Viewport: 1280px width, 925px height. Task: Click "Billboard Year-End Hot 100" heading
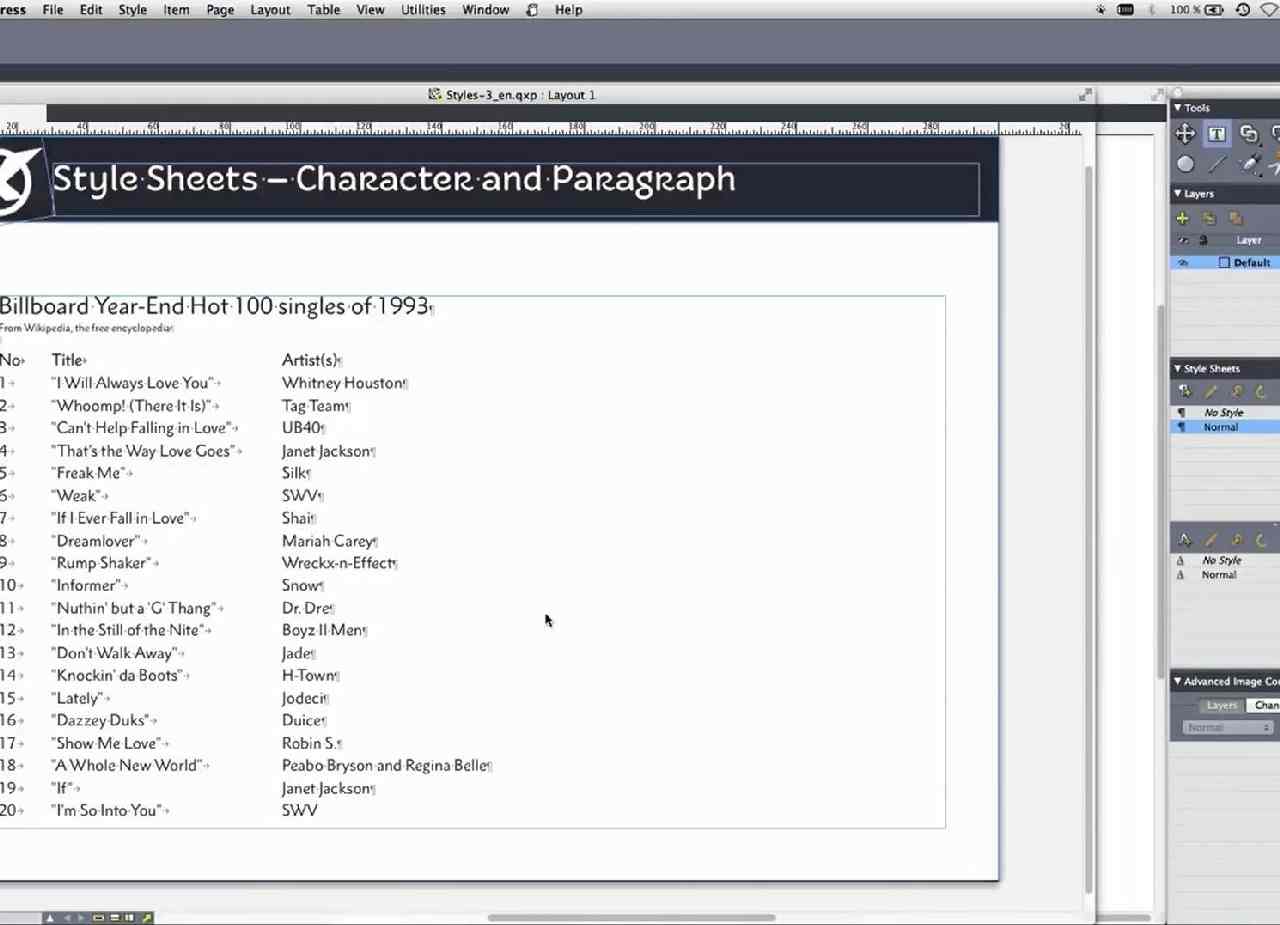[215, 306]
